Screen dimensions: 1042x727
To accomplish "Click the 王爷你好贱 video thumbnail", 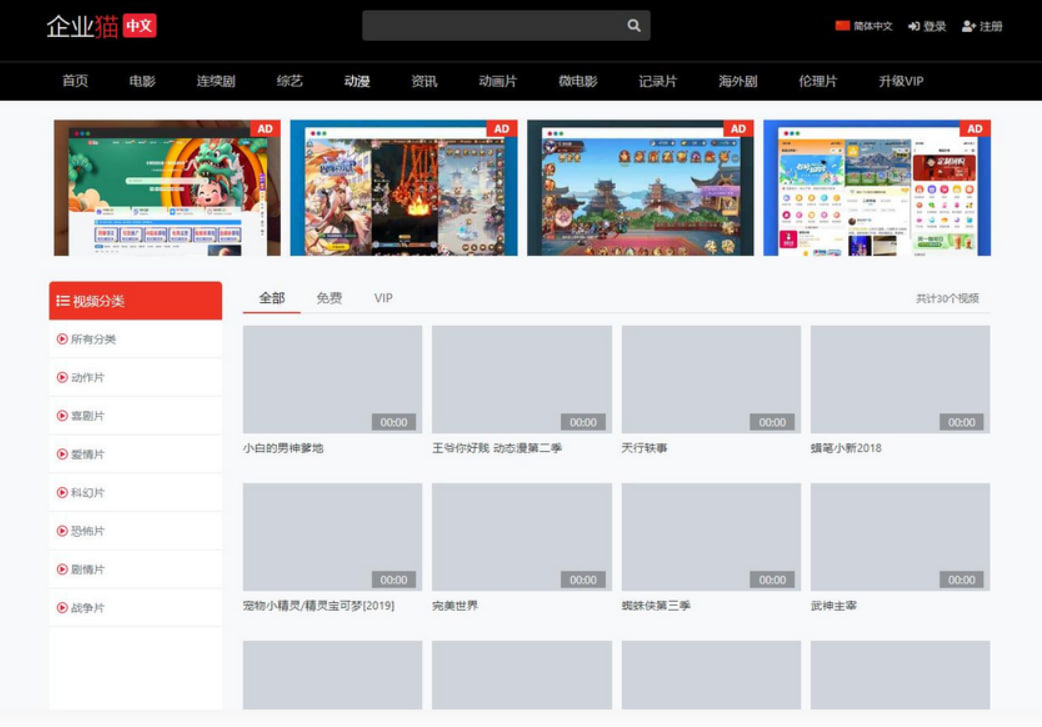I will pyautogui.click(x=521, y=378).
